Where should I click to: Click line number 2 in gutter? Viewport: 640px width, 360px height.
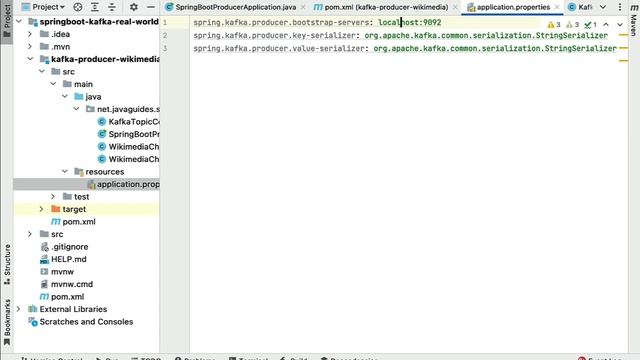click(165, 36)
